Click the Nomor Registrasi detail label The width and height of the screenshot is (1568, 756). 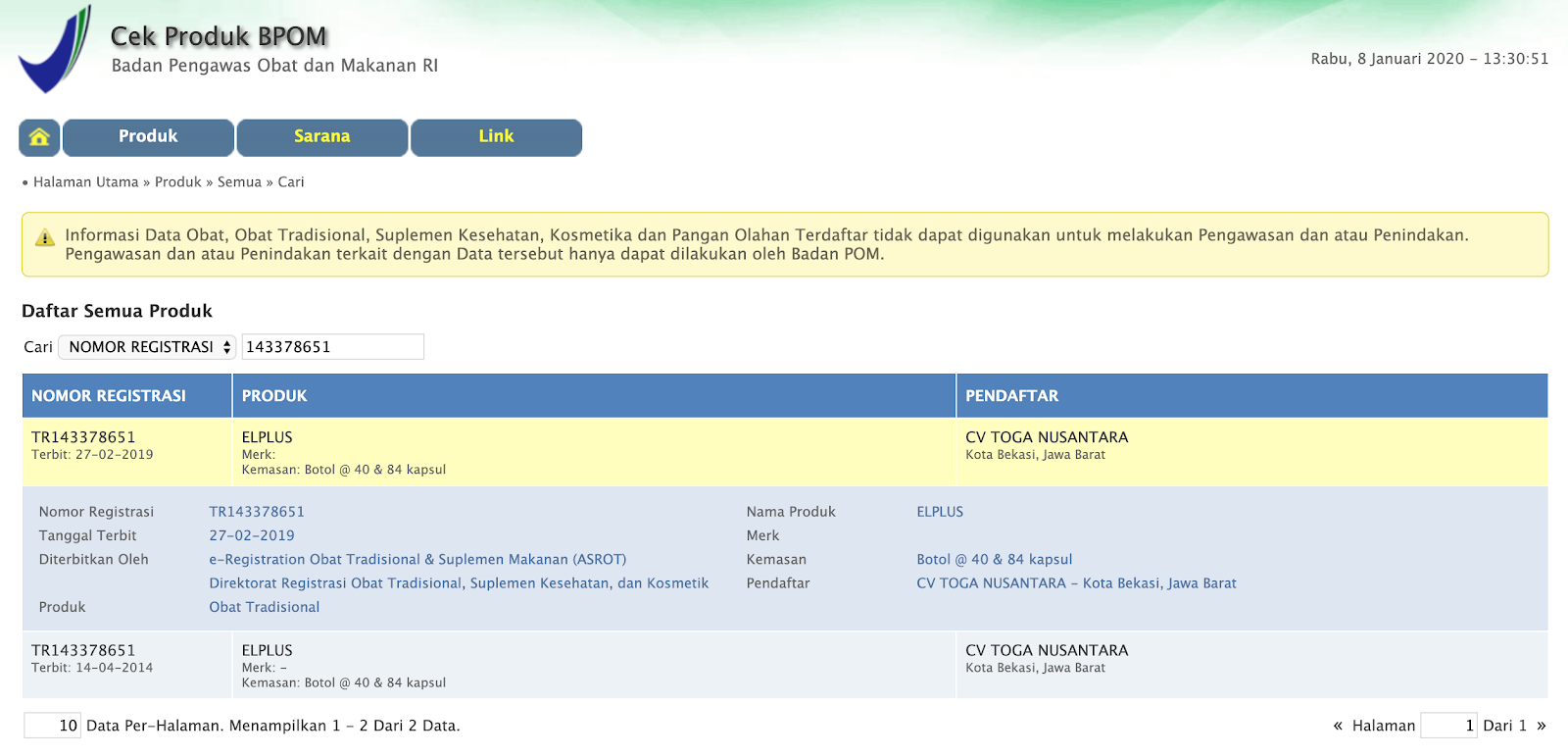96,512
